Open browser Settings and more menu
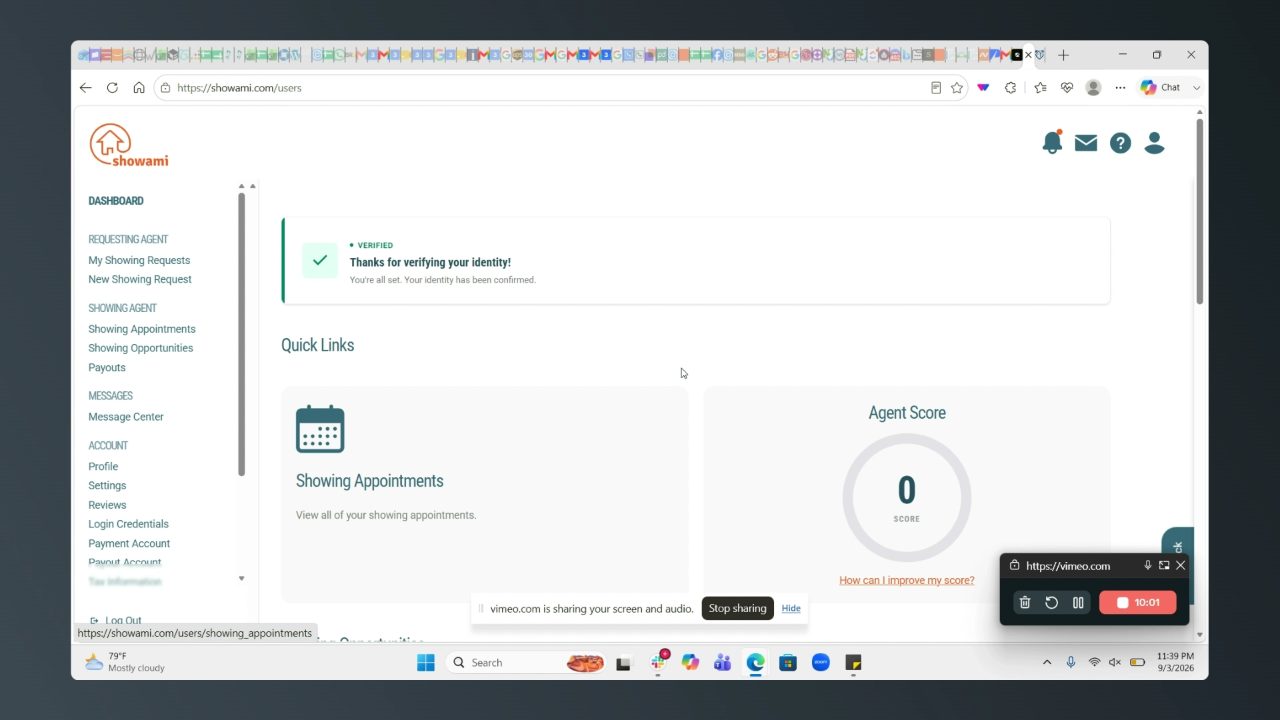The height and width of the screenshot is (720, 1280). point(1120,88)
